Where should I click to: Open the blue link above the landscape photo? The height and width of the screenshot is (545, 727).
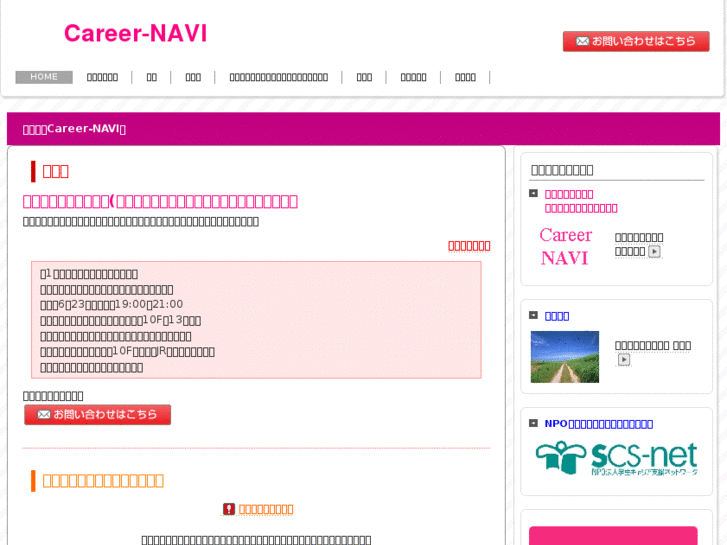(557, 316)
